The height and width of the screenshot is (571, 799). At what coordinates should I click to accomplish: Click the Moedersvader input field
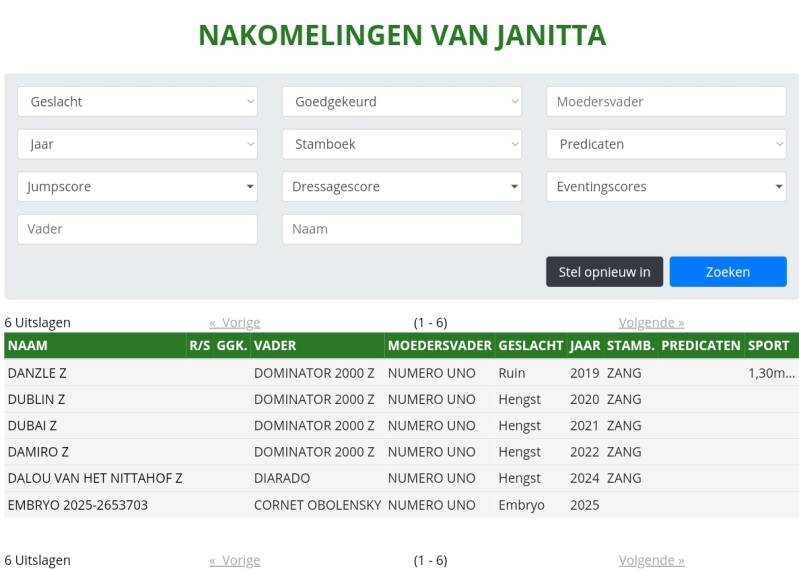(x=666, y=101)
